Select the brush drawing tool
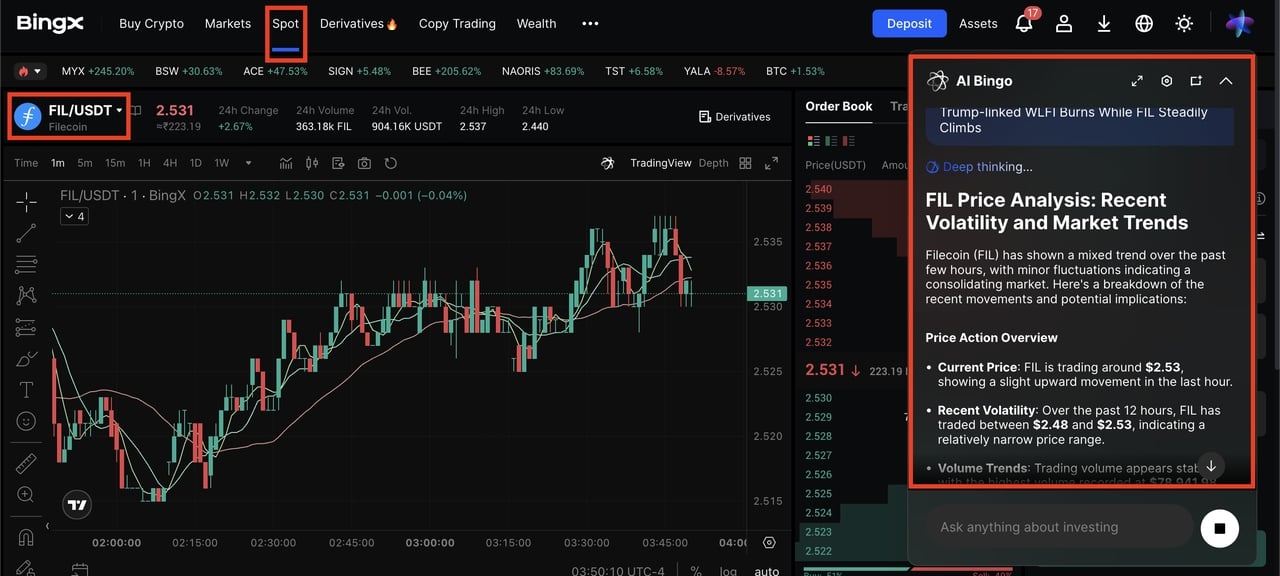 click(26, 359)
